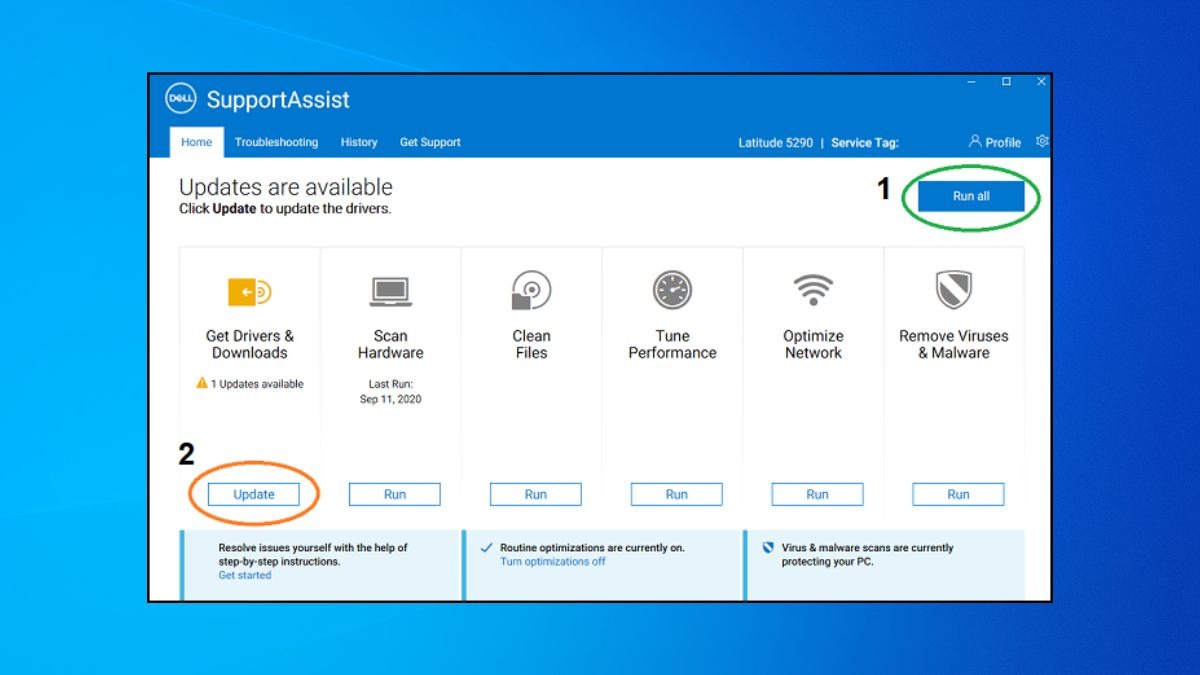Click the 'Scan Hardware' label

point(391,344)
